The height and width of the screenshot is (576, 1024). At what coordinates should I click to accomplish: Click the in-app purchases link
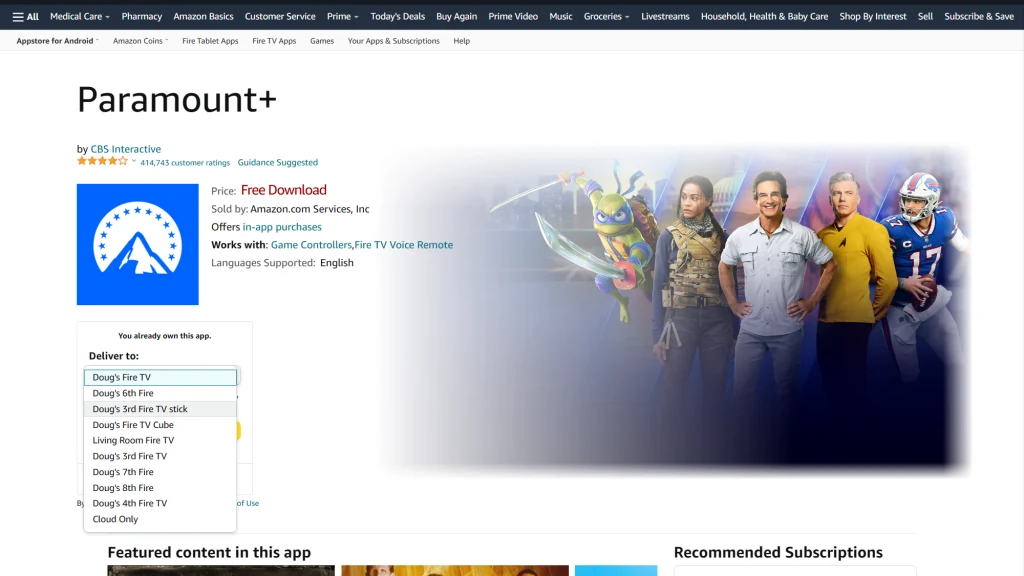click(x=282, y=227)
